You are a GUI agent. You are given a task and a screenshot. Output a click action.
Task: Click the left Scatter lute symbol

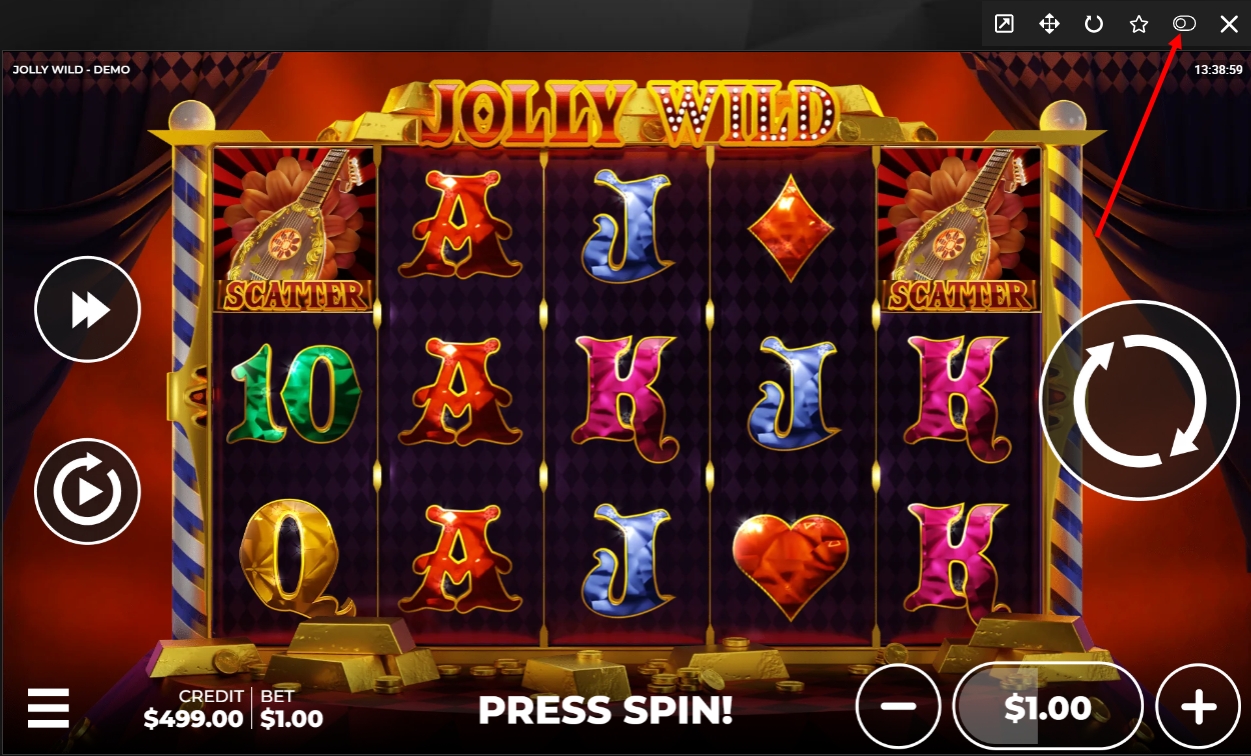click(x=294, y=229)
